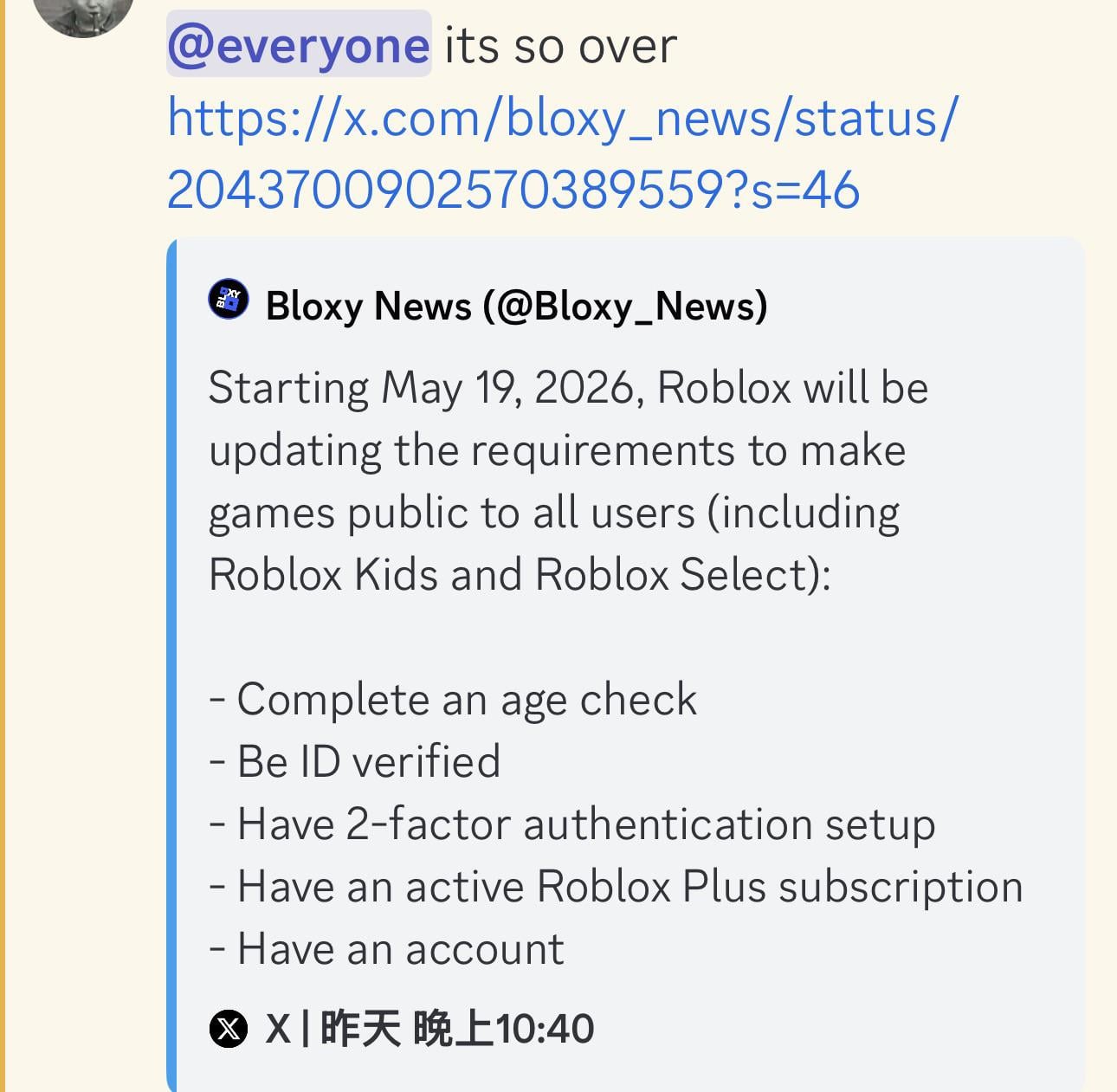Click the 昨天 晚上10:40 timestamp
This screenshot has width=1117, height=1092.
coord(457,1029)
